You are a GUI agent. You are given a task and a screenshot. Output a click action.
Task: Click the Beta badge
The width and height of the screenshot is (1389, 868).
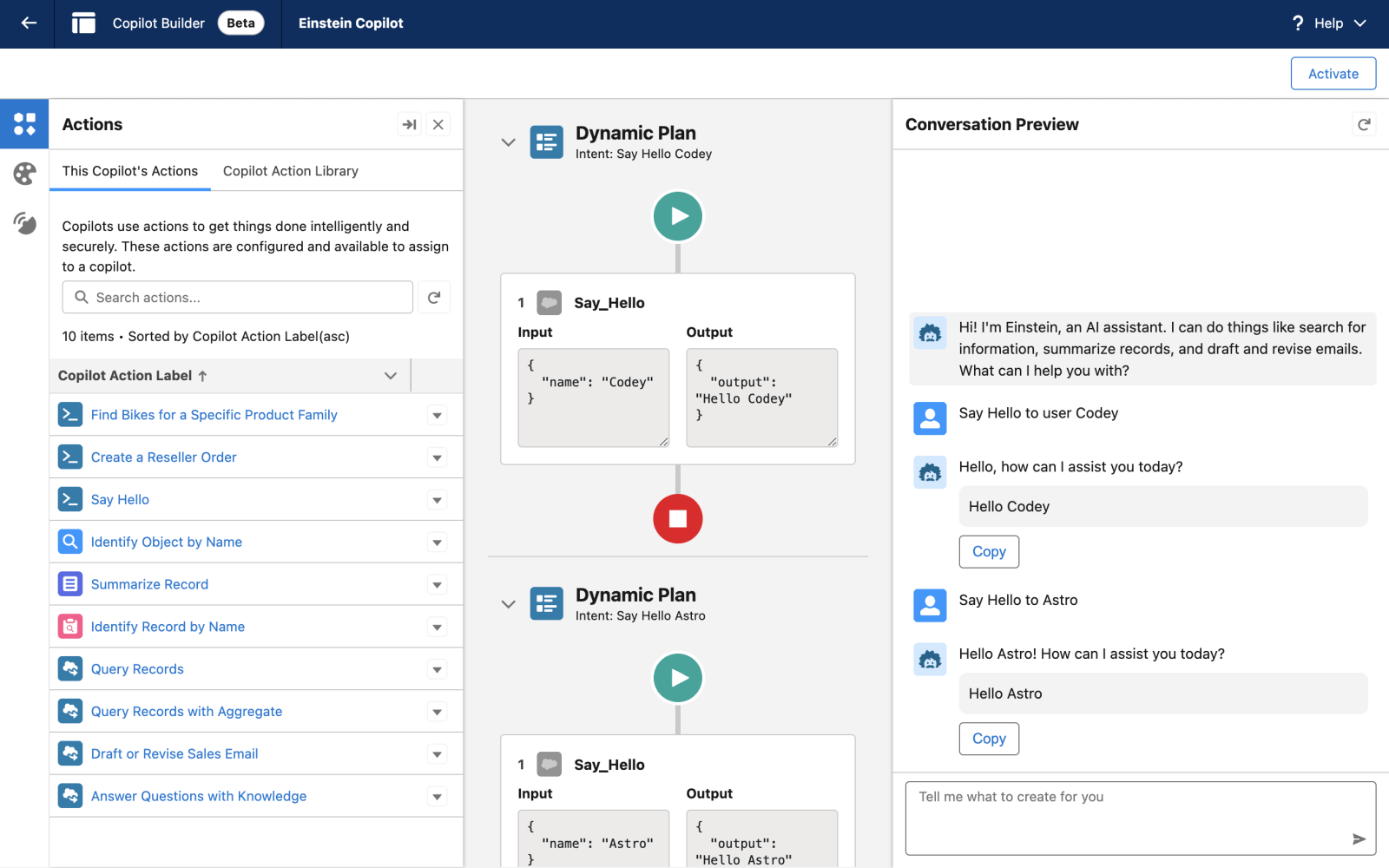click(240, 23)
